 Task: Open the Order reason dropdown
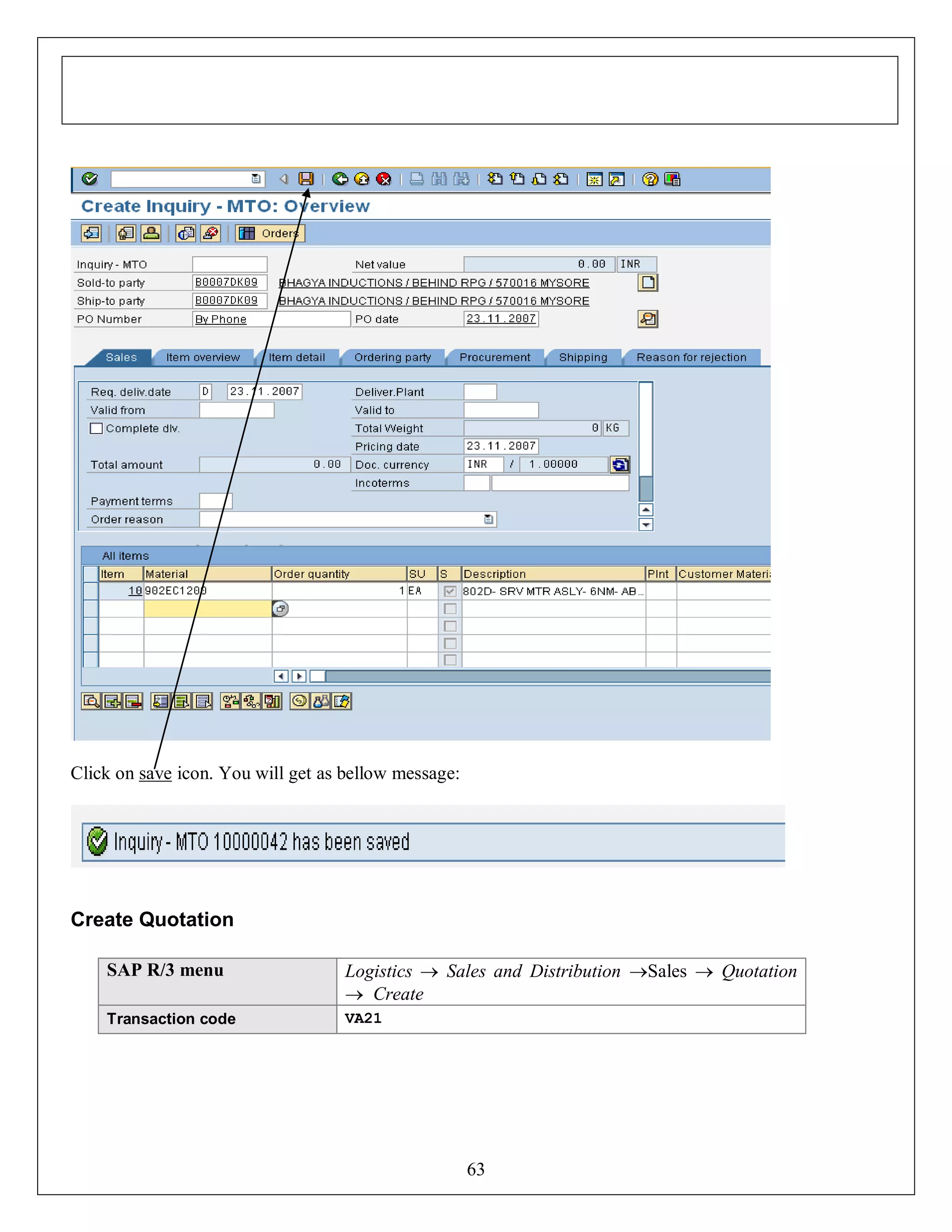(x=489, y=520)
